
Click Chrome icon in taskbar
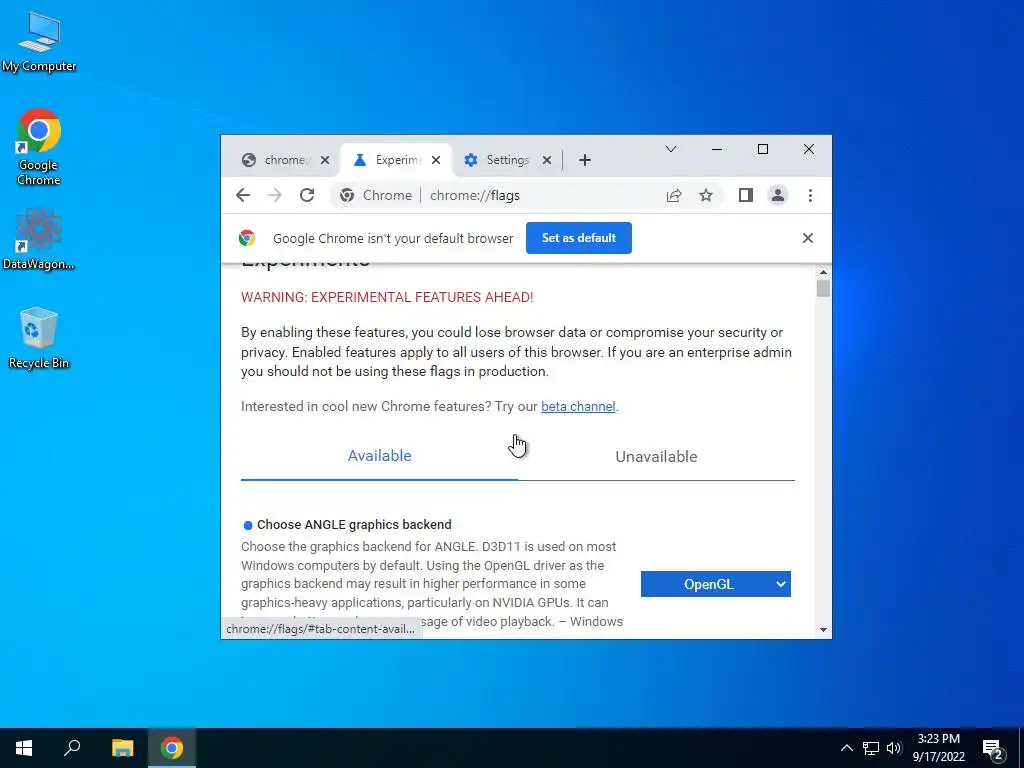click(172, 748)
